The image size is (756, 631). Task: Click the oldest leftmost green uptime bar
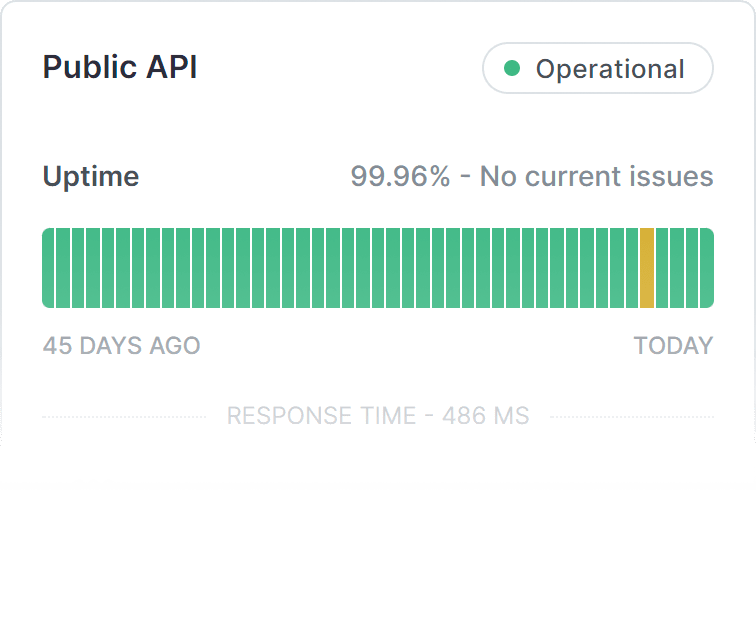click(48, 268)
